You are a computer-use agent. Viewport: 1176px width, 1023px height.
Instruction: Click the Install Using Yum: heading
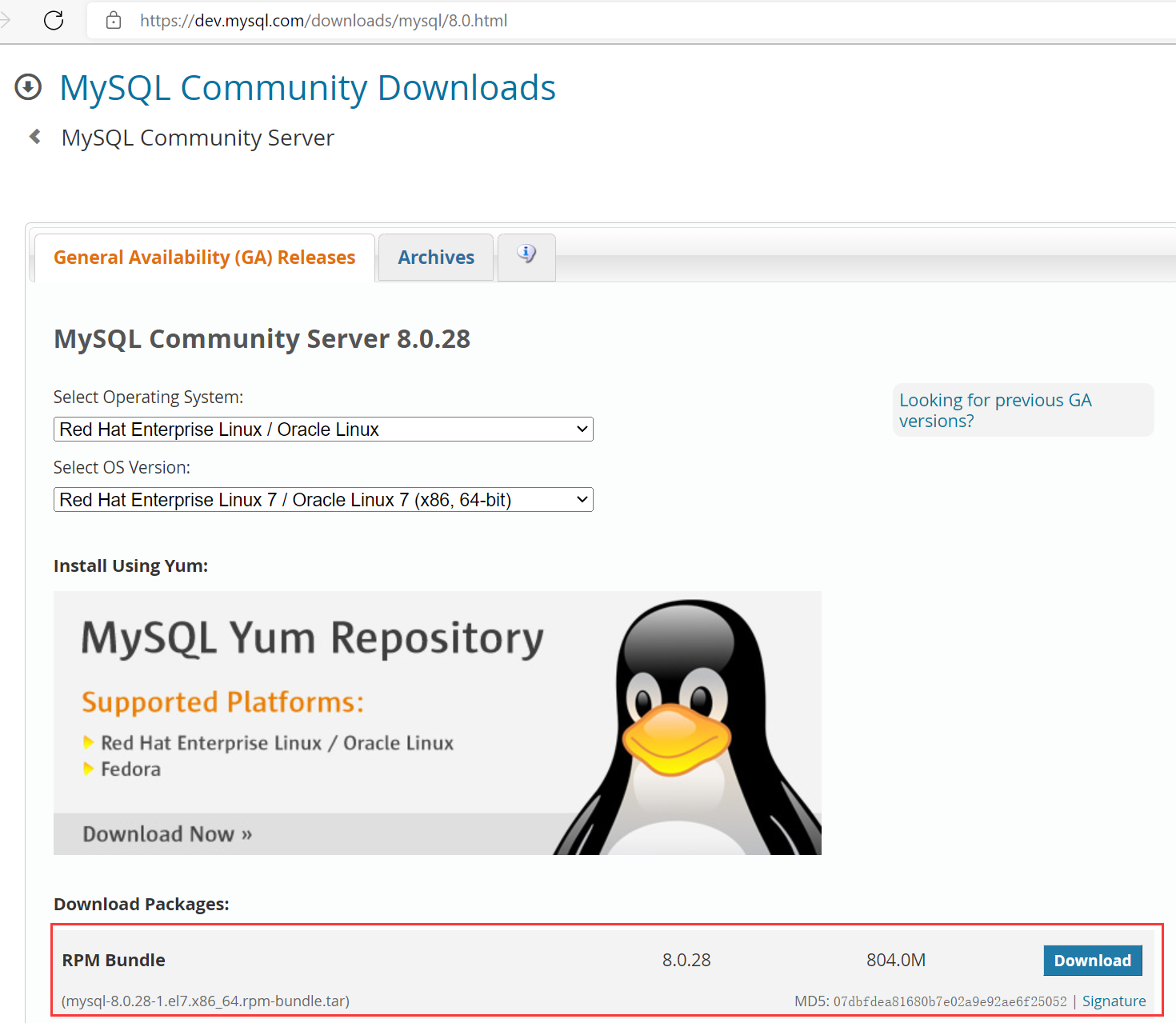coord(130,565)
